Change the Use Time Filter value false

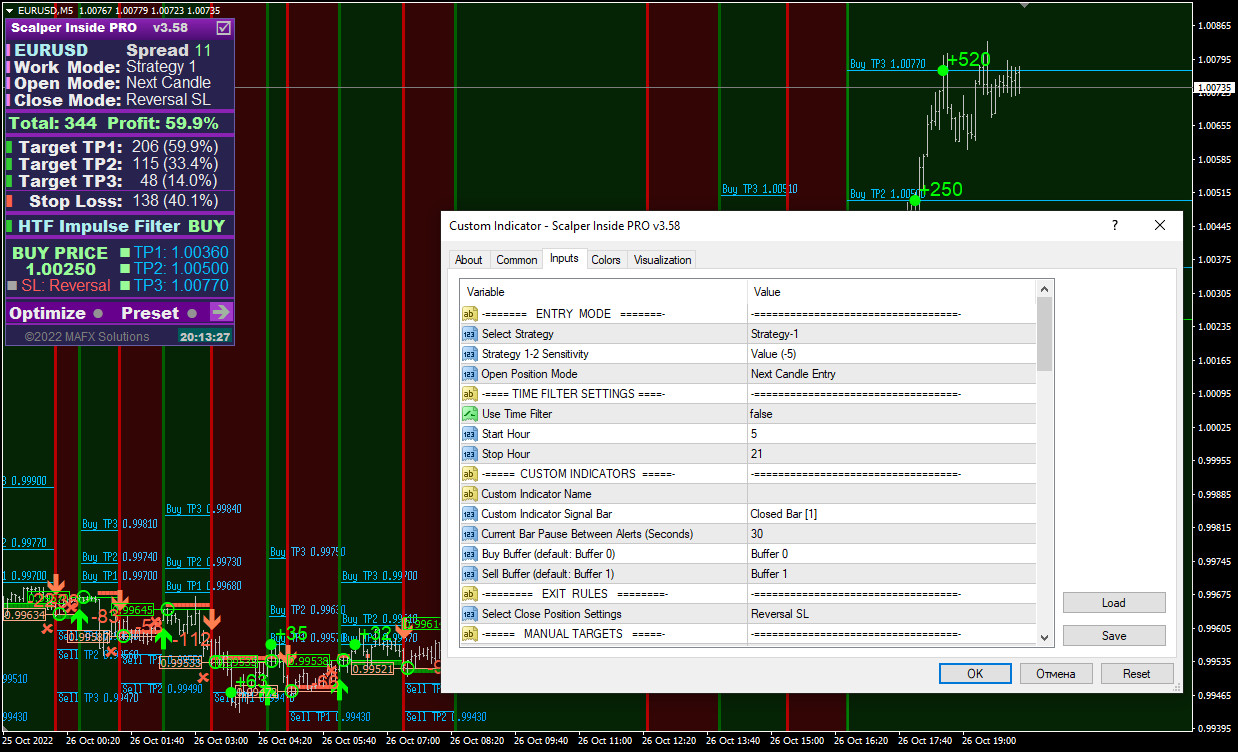pos(892,414)
